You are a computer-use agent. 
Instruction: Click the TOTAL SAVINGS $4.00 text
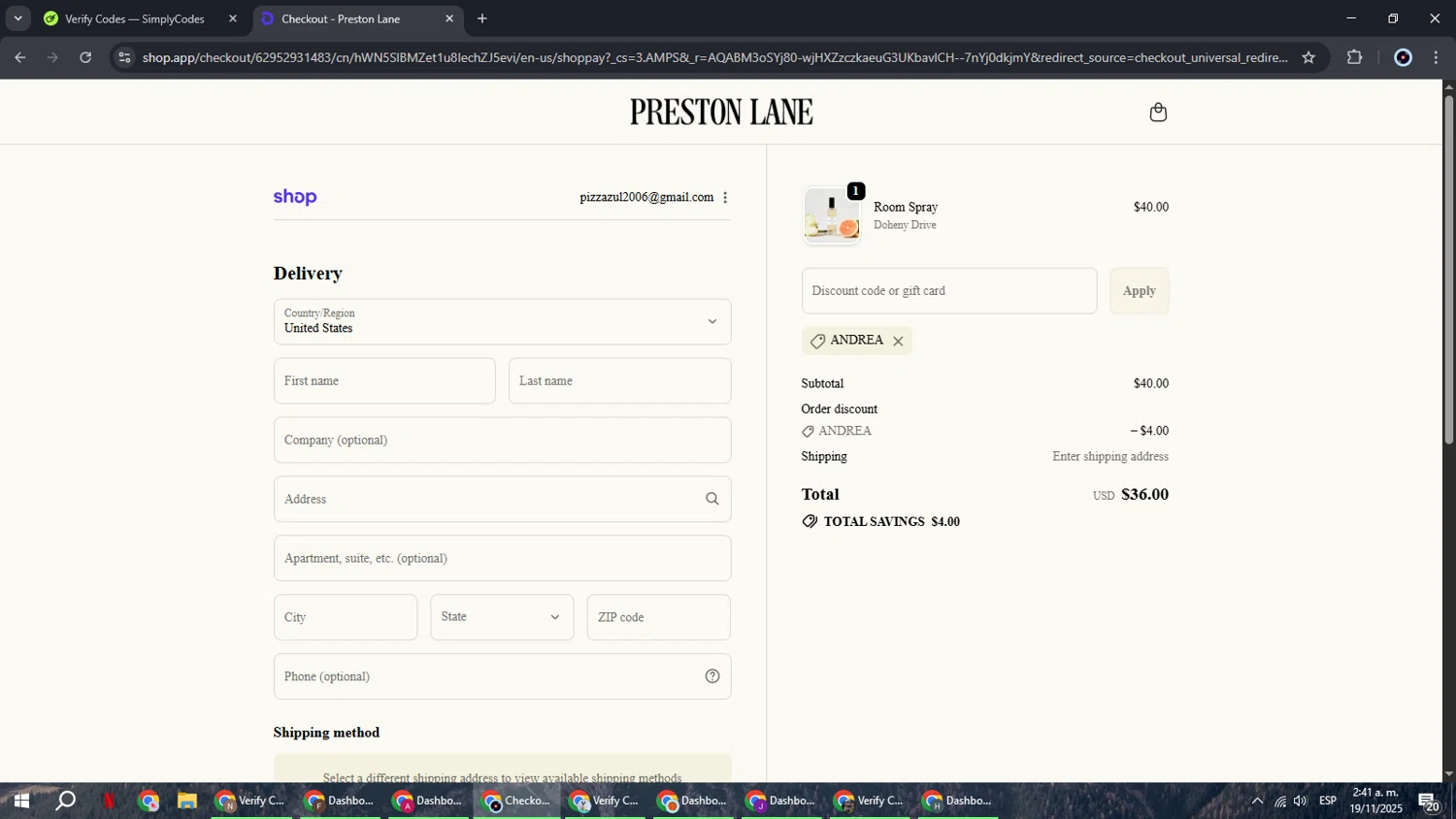pyautogui.click(x=891, y=522)
